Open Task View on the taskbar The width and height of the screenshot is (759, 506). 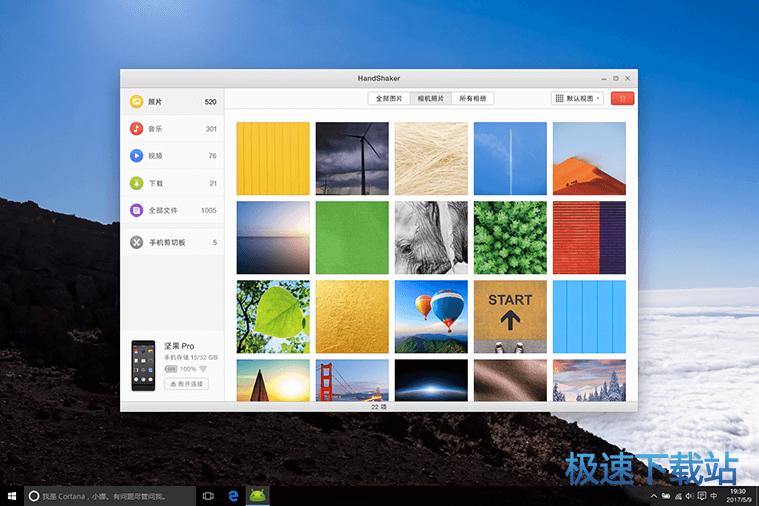pyautogui.click(x=208, y=495)
